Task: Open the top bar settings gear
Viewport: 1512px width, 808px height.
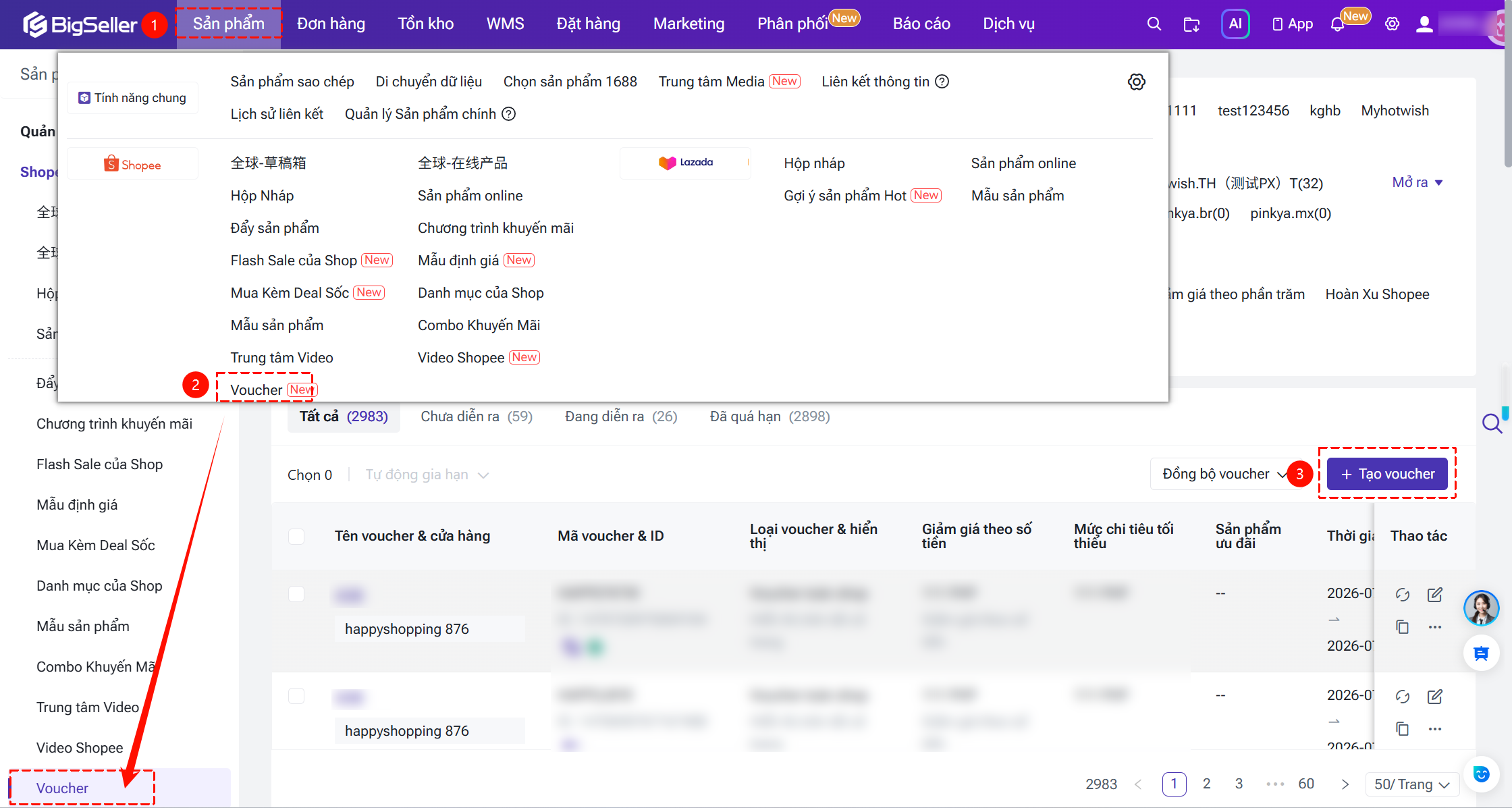Action: [x=1392, y=24]
